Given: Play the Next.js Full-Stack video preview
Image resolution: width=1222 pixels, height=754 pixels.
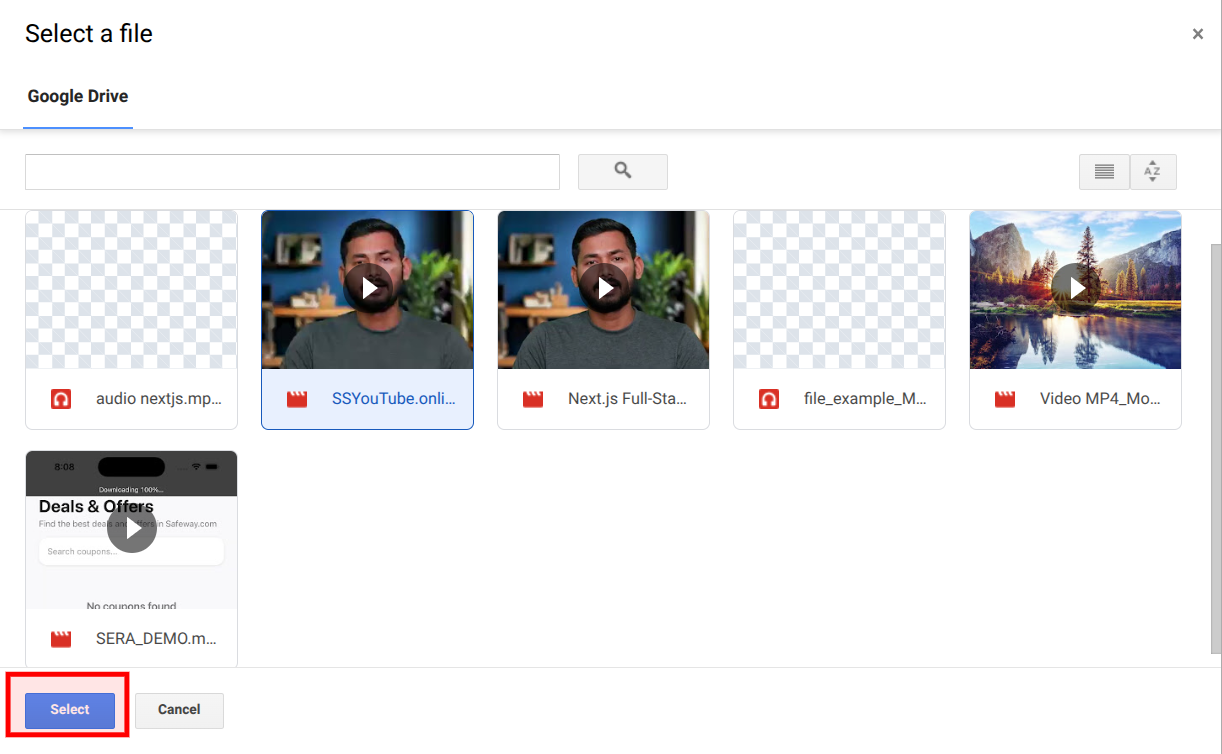Looking at the screenshot, I should point(604,288).
